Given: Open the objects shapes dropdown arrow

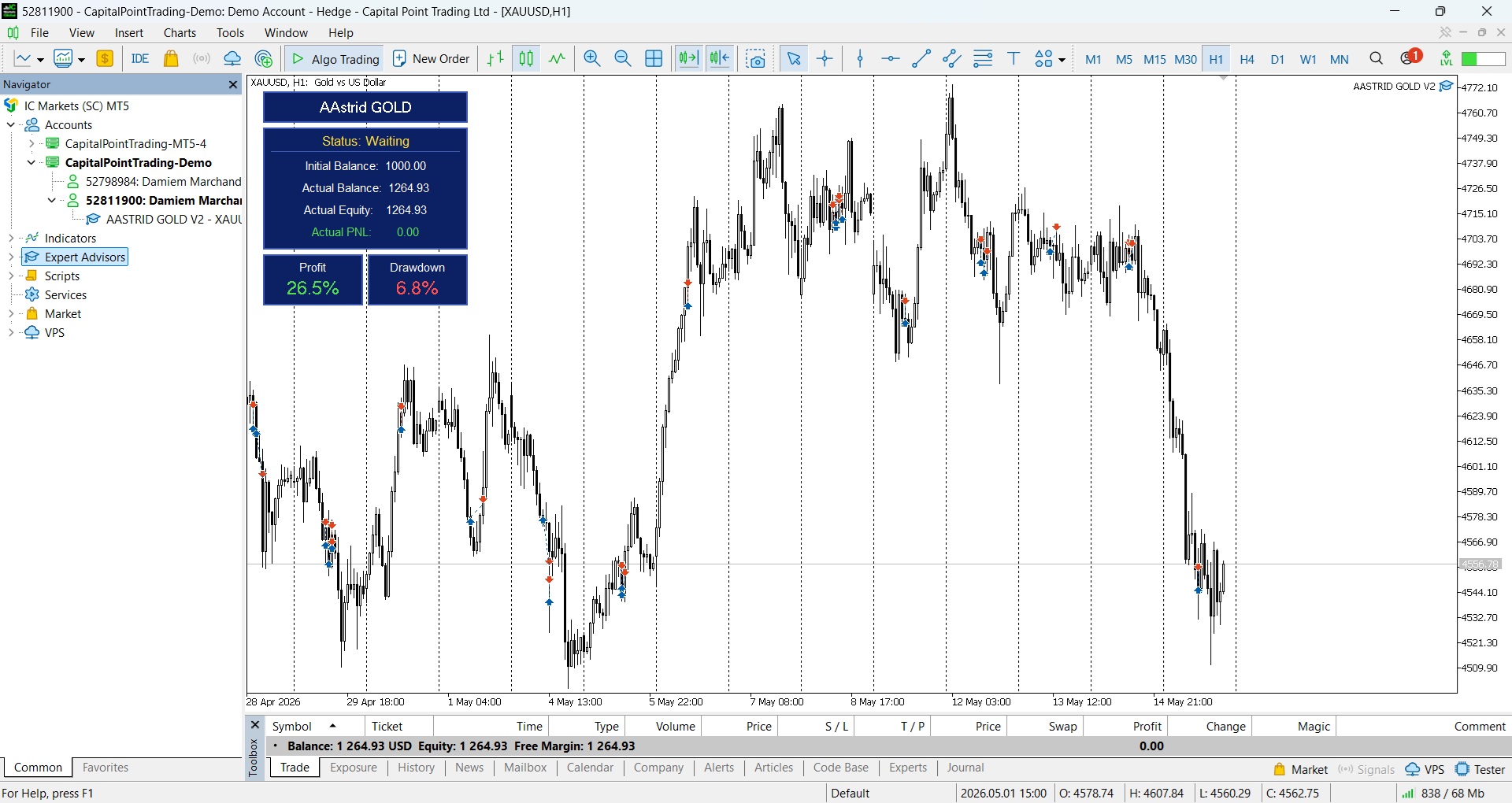Looking at the screenshot, I should point(1062,60).
